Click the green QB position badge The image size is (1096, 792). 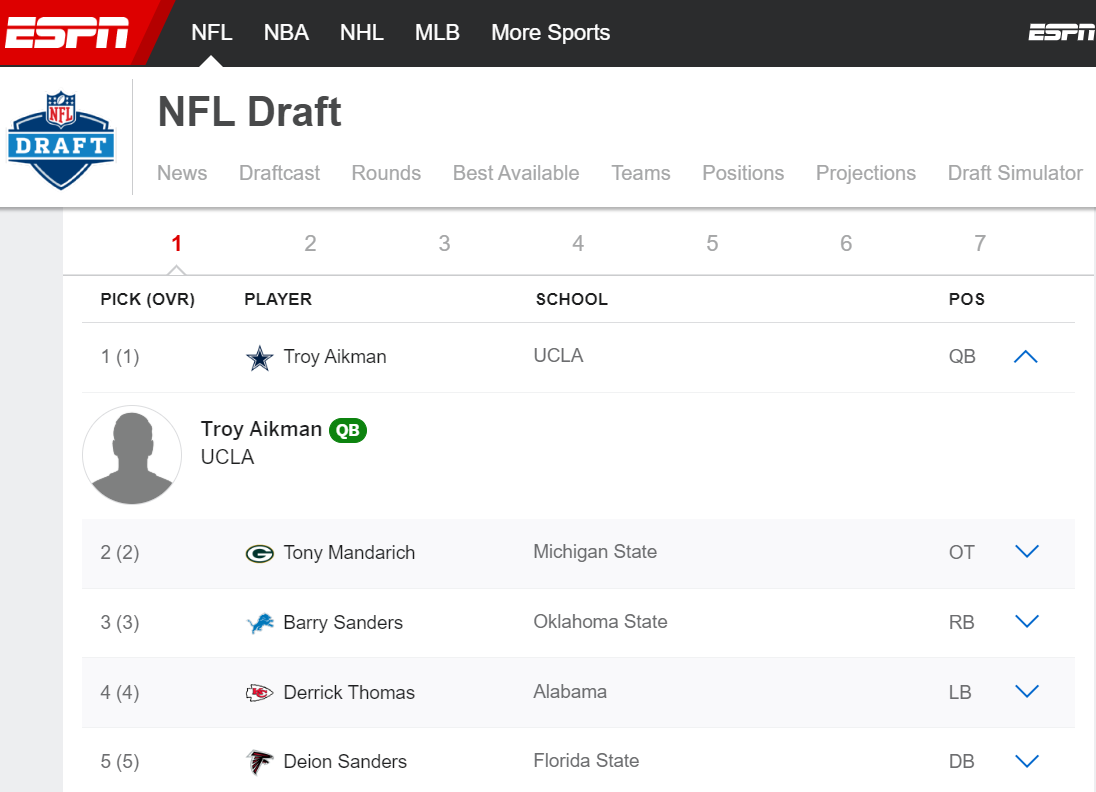[x=349, y=430]
